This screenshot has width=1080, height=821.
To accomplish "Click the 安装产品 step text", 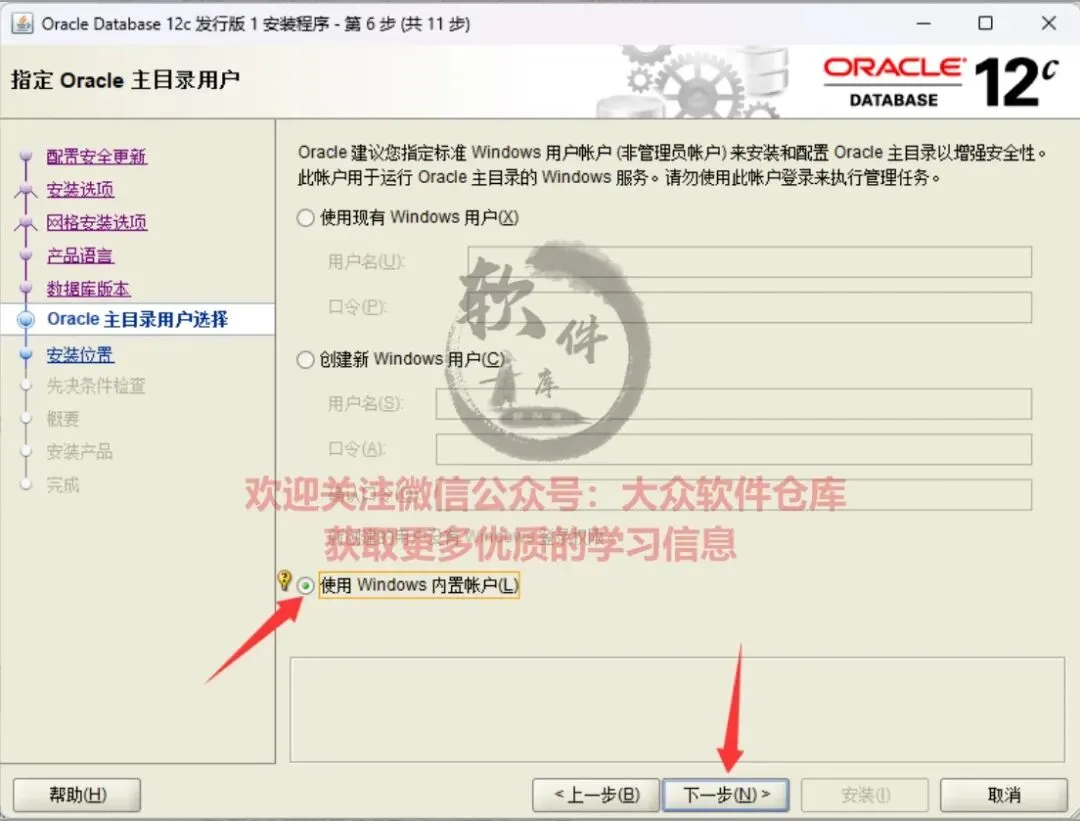I will pos(79,452).
